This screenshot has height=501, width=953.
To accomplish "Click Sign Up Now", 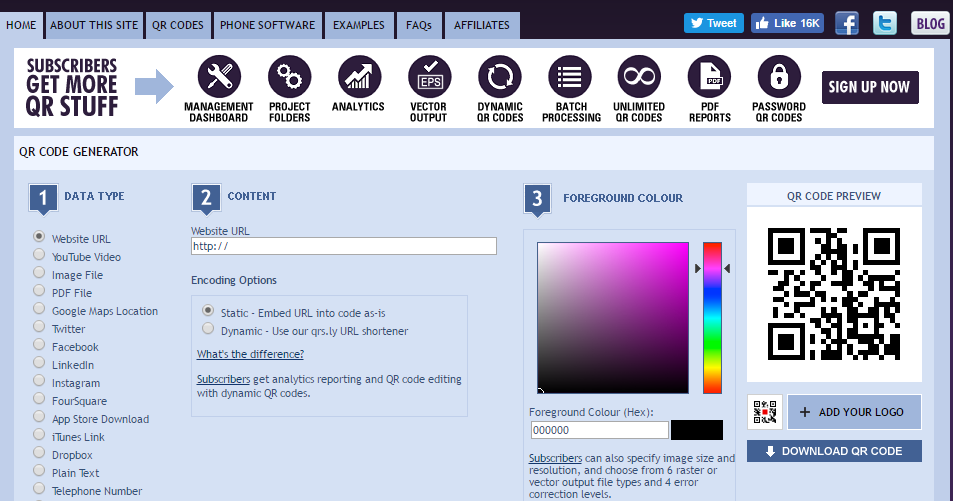I will (870, 87).
